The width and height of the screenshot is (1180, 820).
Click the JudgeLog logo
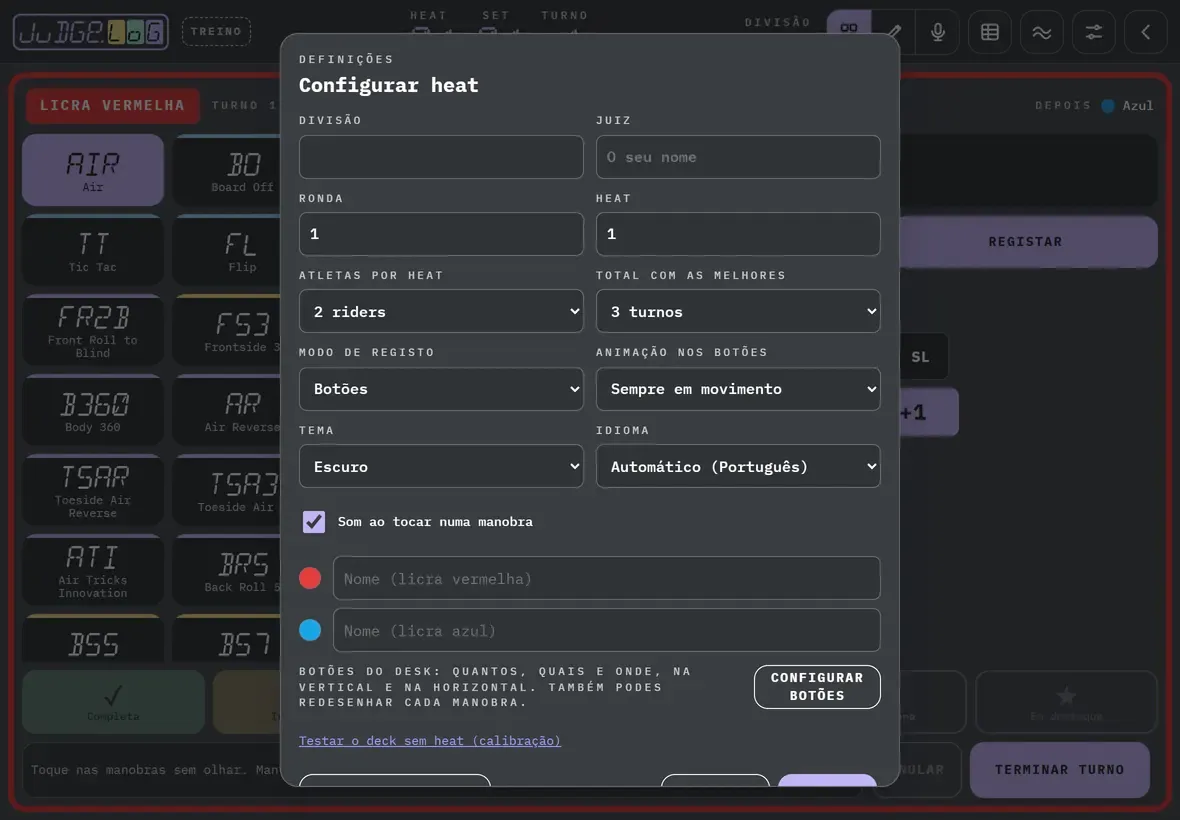(x=91, y=32)
